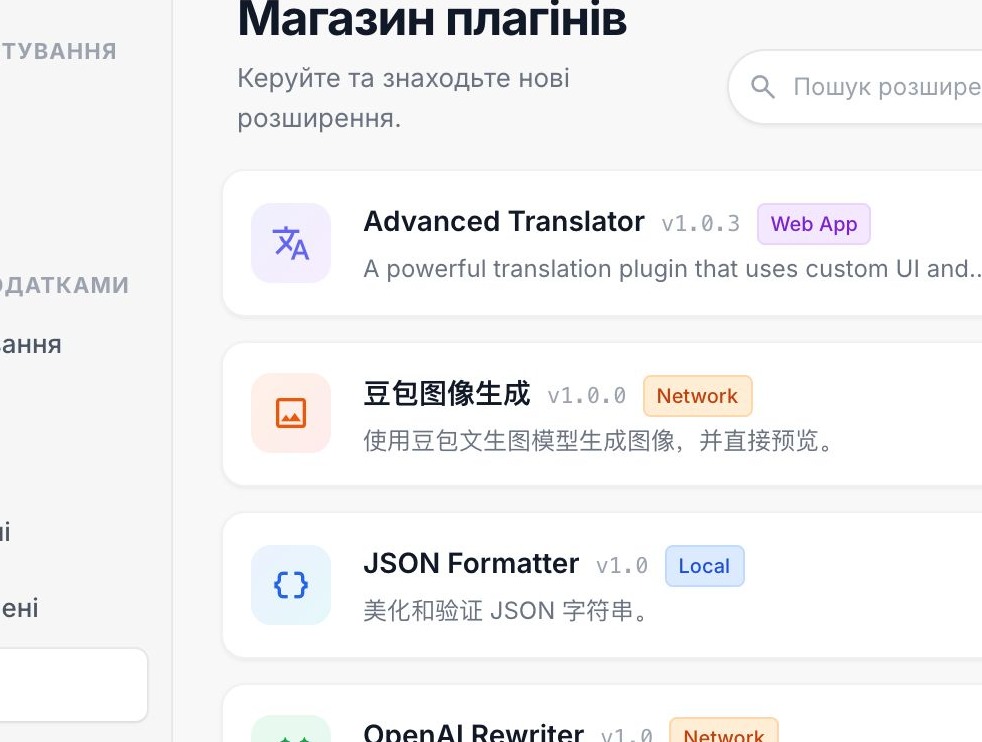Viewport: 982px width, 742px height.
Task: Select JSON Formatter version v1.0
Action: click(x=622, y=566)
